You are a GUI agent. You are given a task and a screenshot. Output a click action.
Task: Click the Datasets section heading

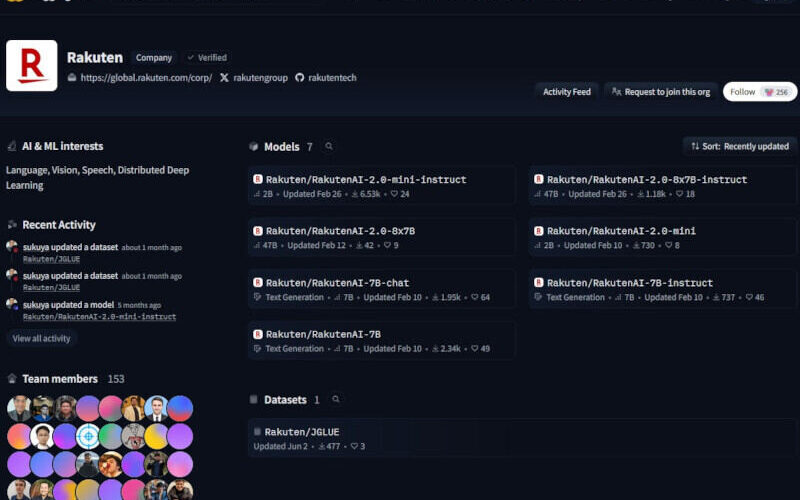coord(285,399)
